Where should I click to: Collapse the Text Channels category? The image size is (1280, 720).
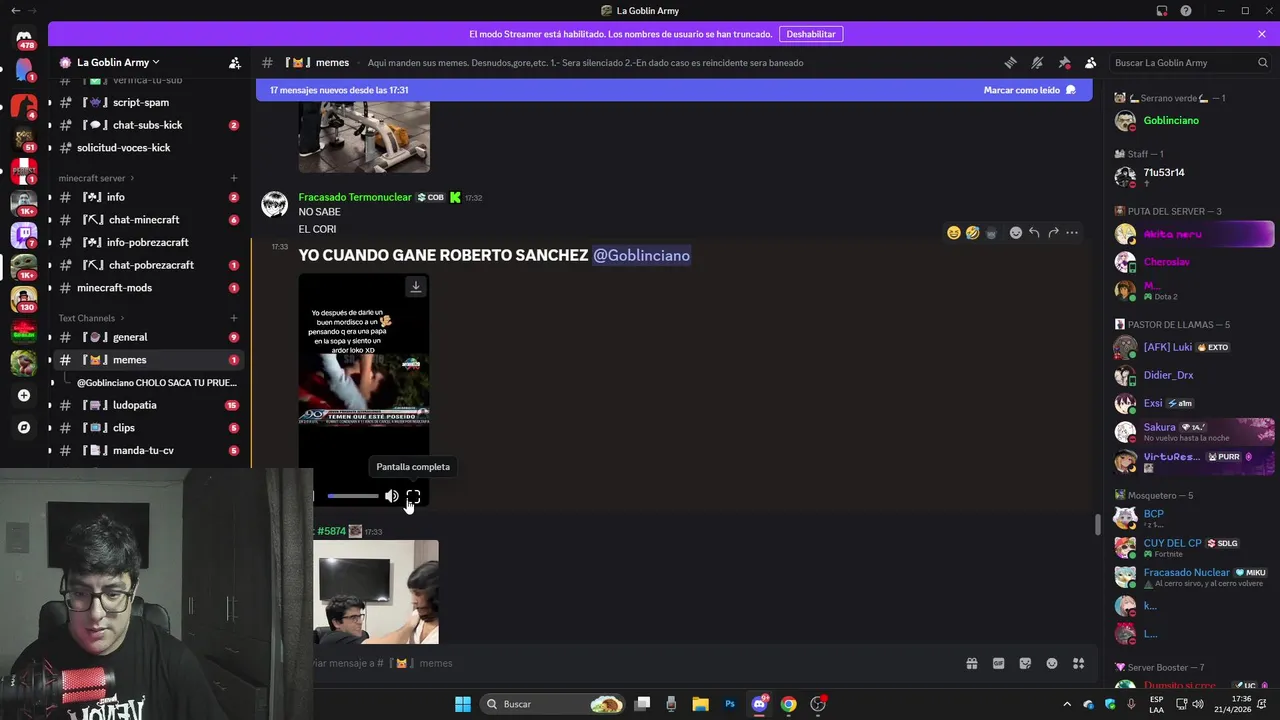91,318
